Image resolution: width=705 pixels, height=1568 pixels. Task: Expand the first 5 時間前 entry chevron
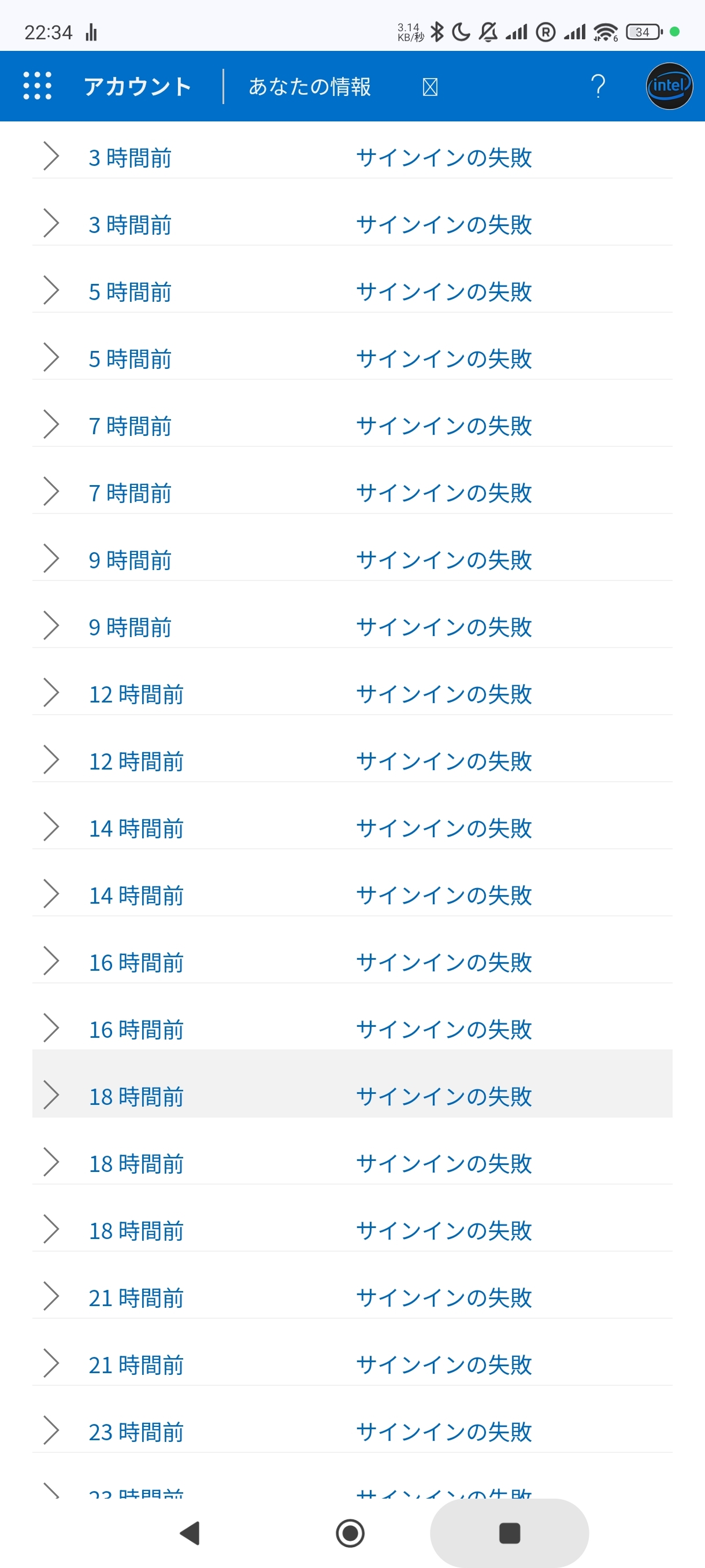click(51, 290)
